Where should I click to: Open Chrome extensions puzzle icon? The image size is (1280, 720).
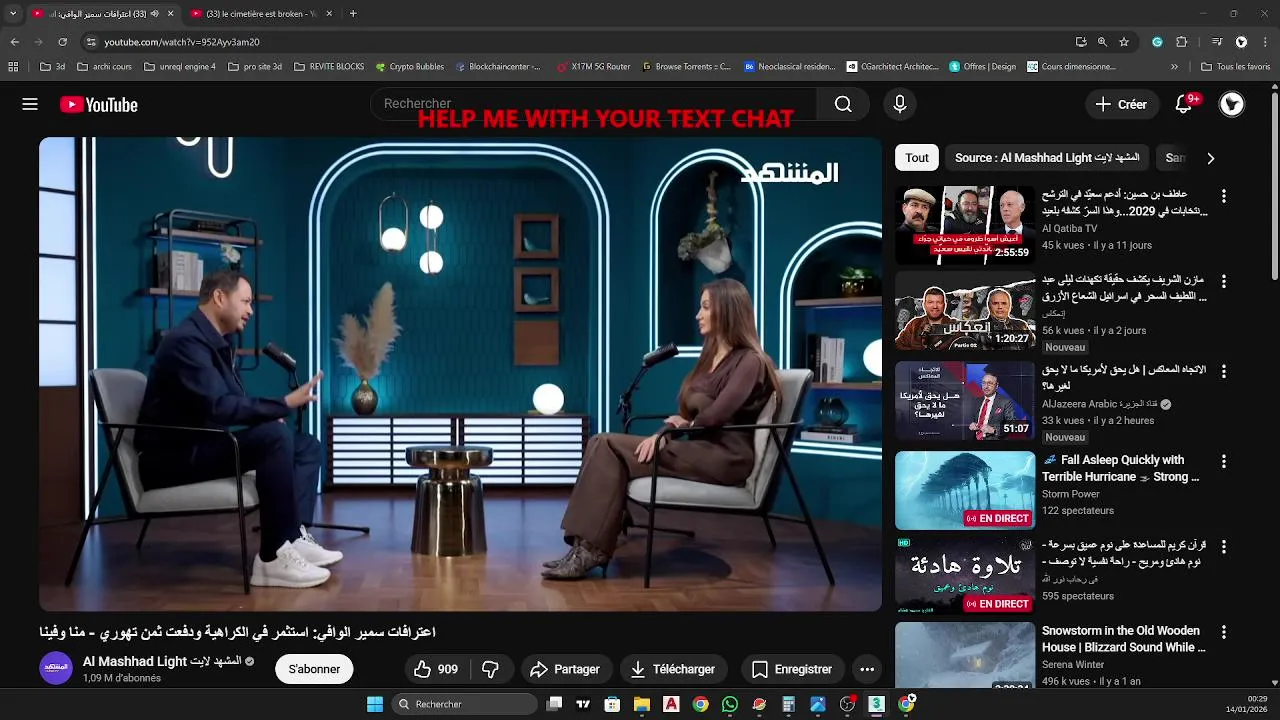point(1181,42)
